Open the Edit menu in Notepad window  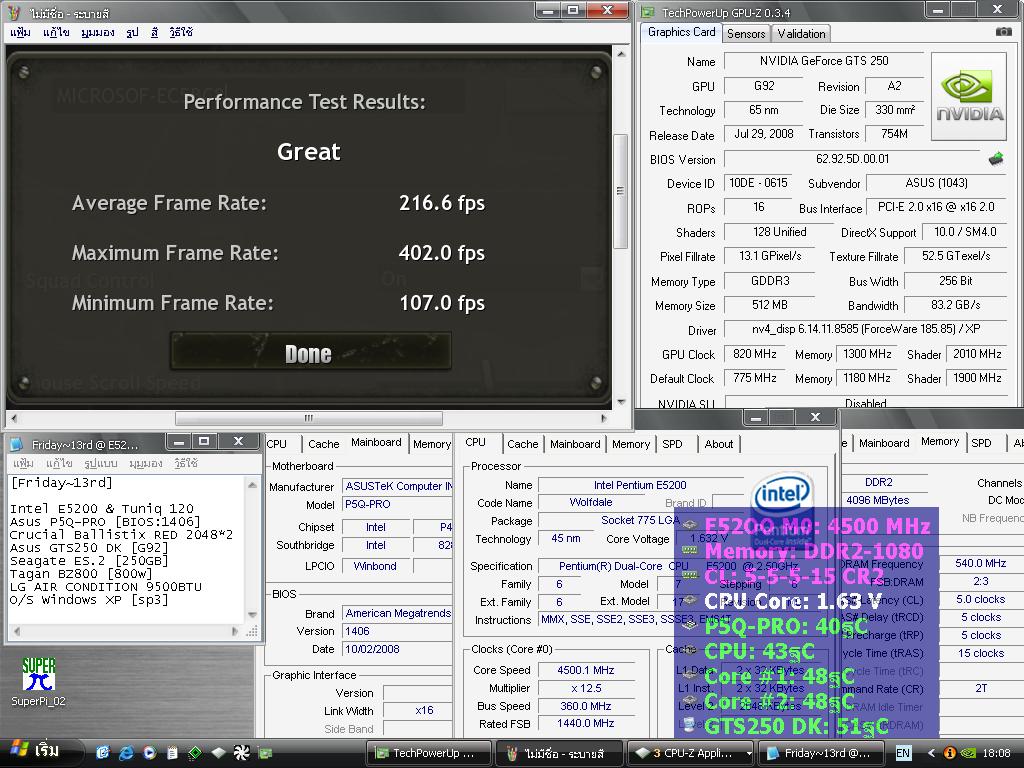(58, 463)
